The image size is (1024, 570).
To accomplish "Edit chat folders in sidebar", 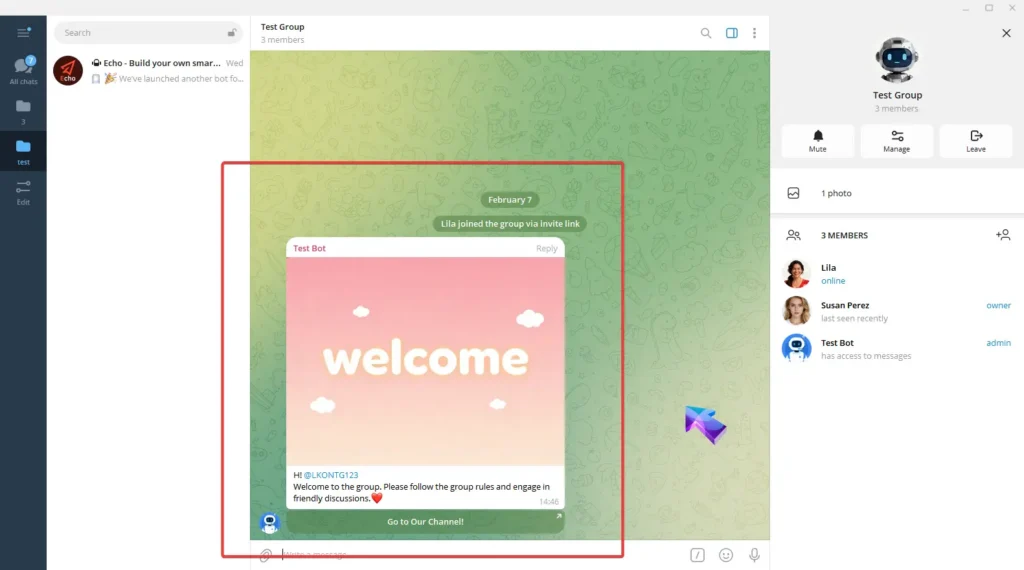I will [23, 190].
